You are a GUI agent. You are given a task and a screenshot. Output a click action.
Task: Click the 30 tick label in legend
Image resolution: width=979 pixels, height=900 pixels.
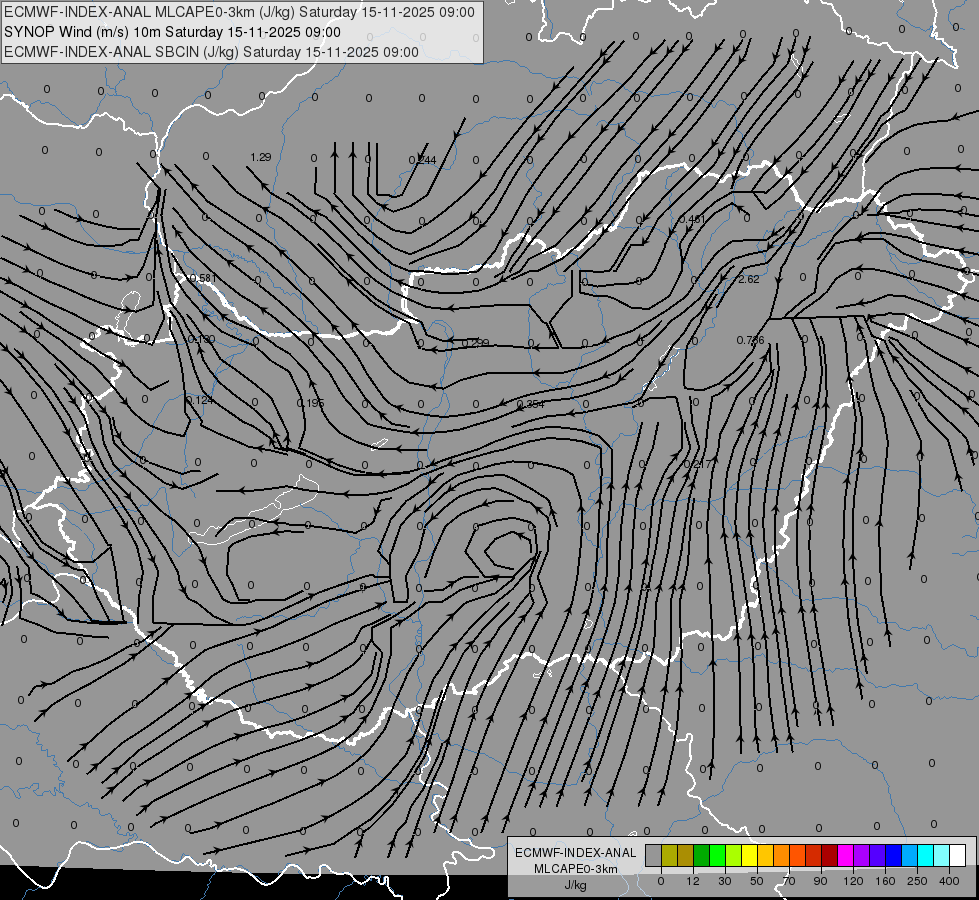725,881
